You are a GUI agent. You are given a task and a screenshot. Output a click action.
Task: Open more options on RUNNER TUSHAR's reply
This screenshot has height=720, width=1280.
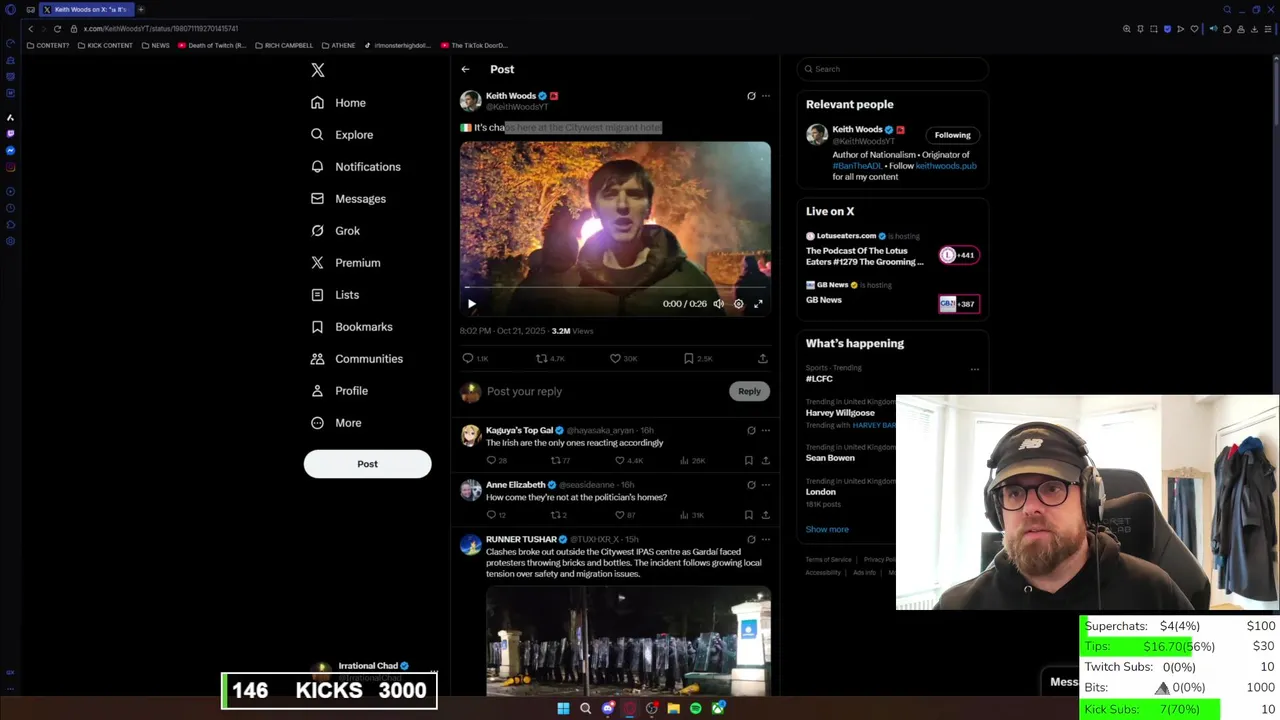(x=766, y=540)
